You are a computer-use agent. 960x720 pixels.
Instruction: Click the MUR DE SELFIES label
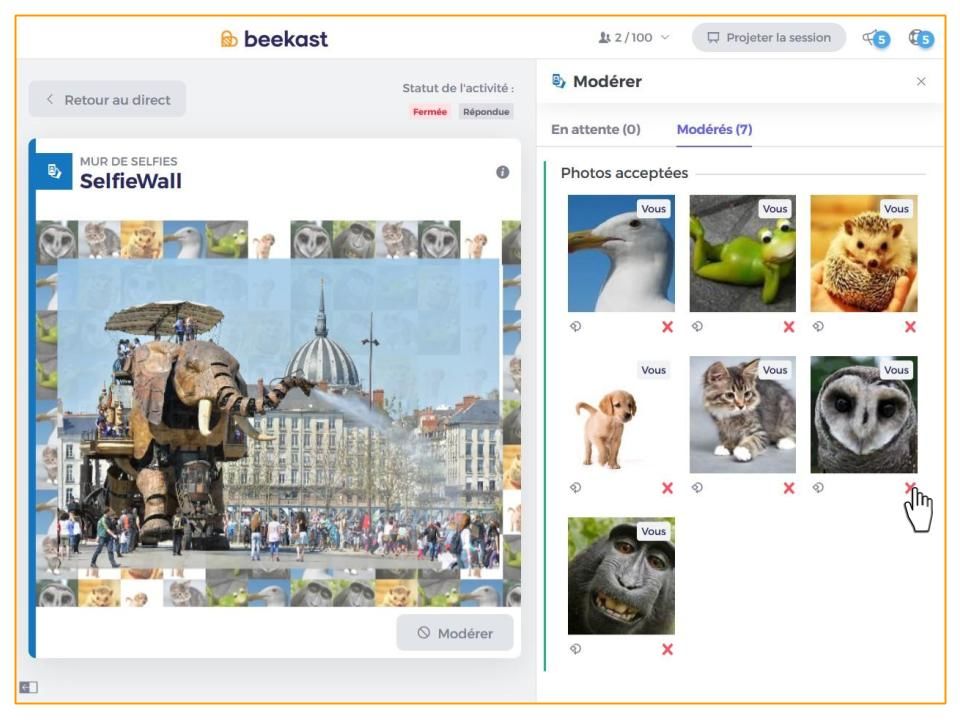[129, 161]
